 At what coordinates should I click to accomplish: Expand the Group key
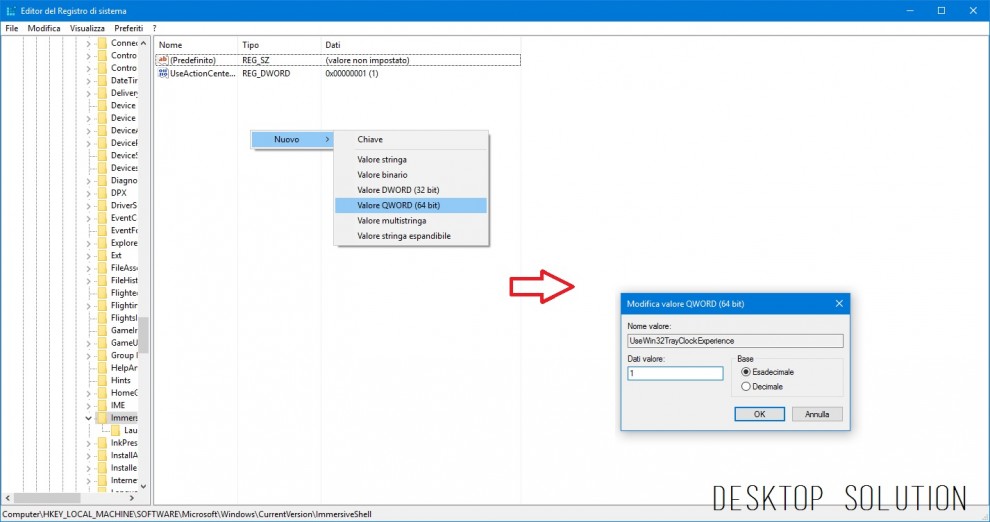(88, 355)
